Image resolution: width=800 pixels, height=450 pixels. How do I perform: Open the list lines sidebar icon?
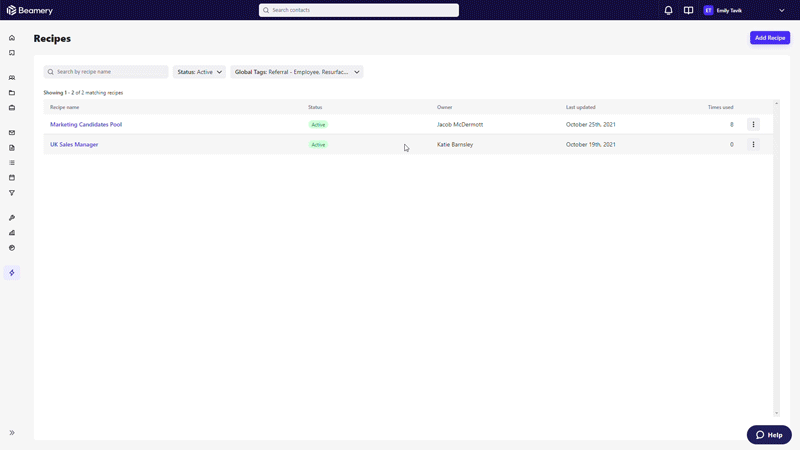pyautogui.click(x=12, y=163)
